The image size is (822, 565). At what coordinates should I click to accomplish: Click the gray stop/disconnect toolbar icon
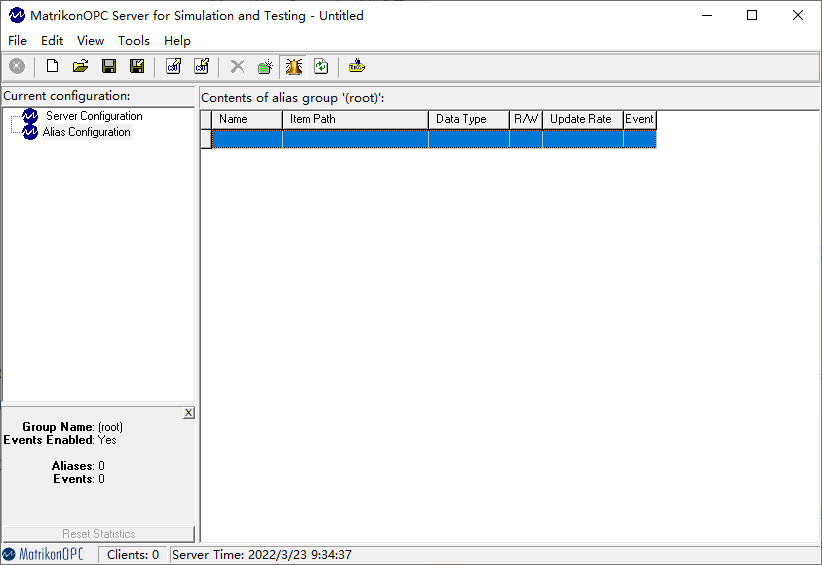[x=17, y=67]
